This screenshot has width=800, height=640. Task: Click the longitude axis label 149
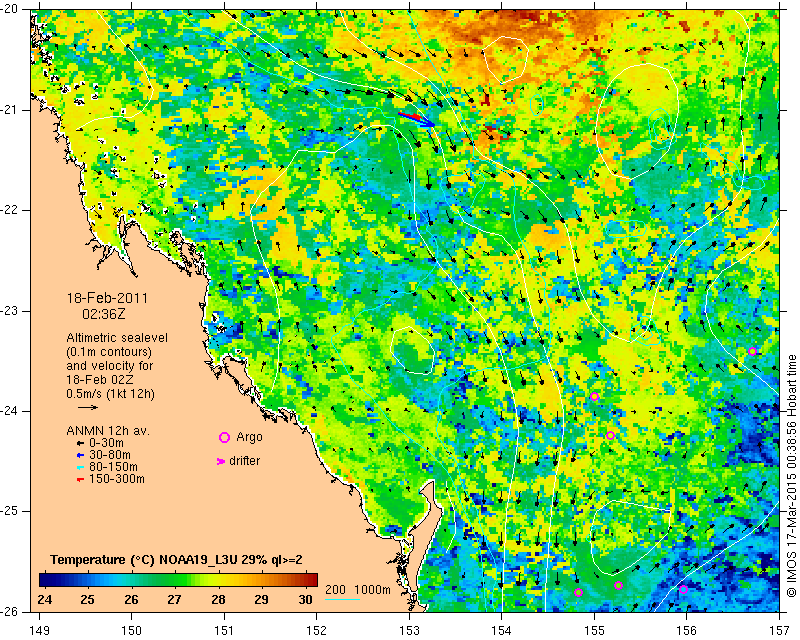click(x=40, y=631)
